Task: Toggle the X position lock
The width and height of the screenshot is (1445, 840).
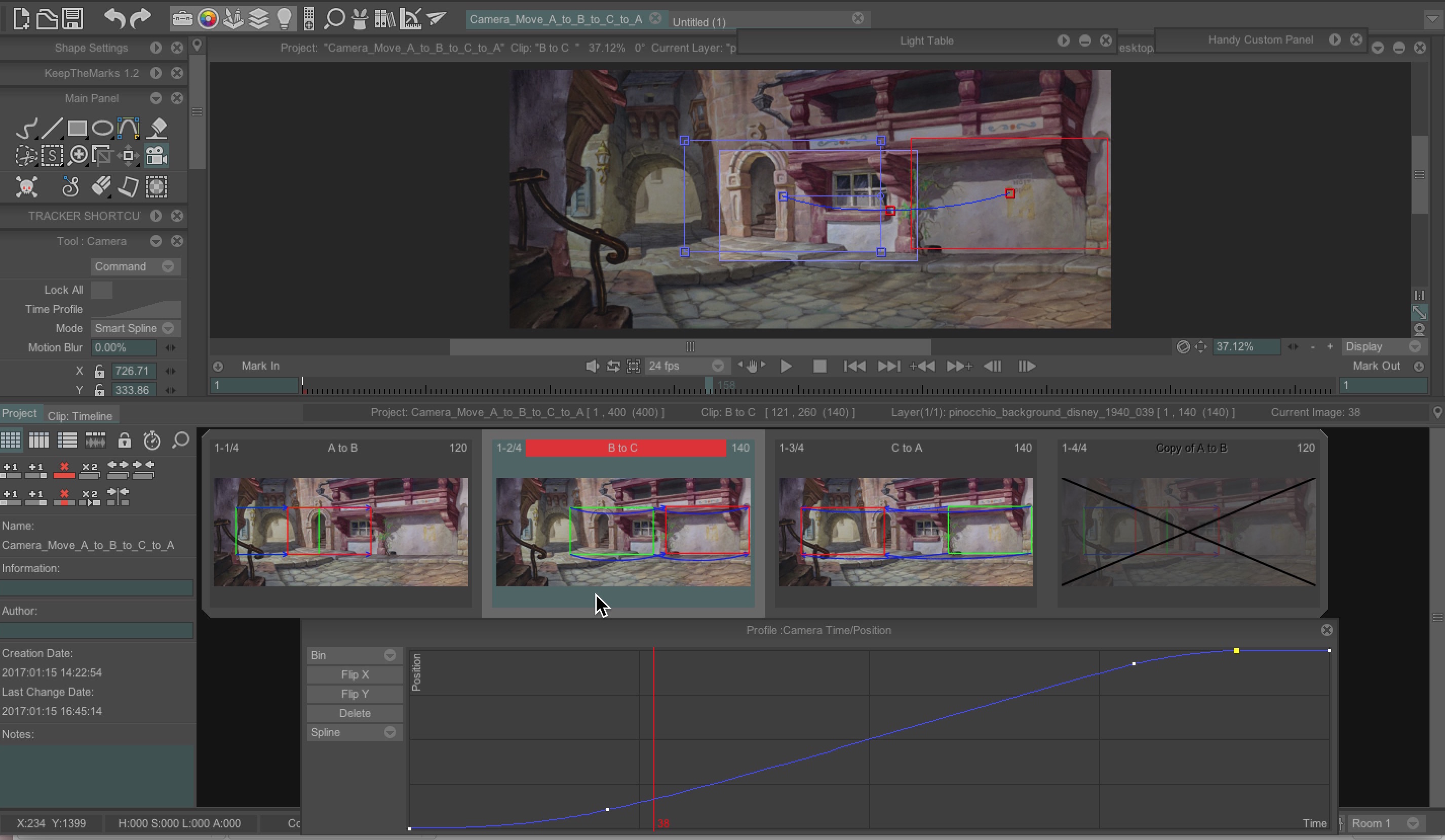Action: tap(100, 371)
